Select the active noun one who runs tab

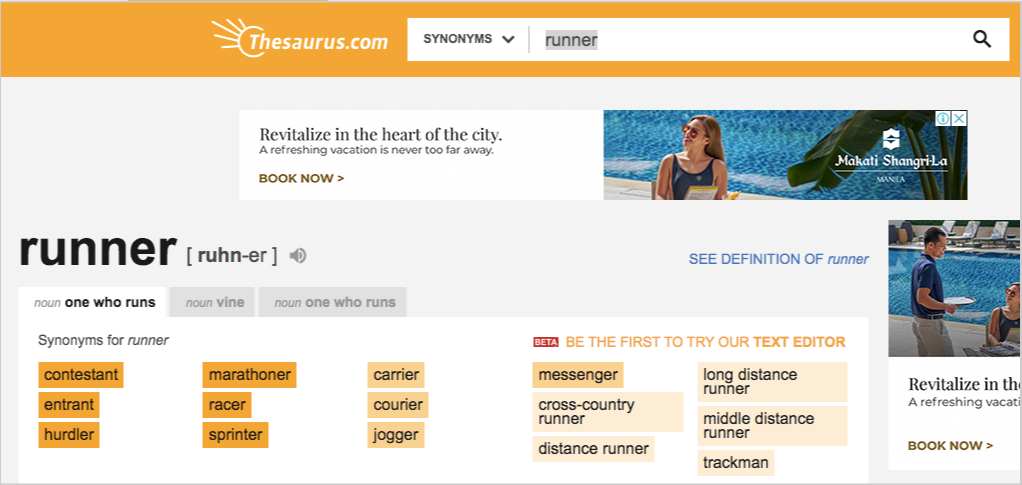tap(93, 302)
